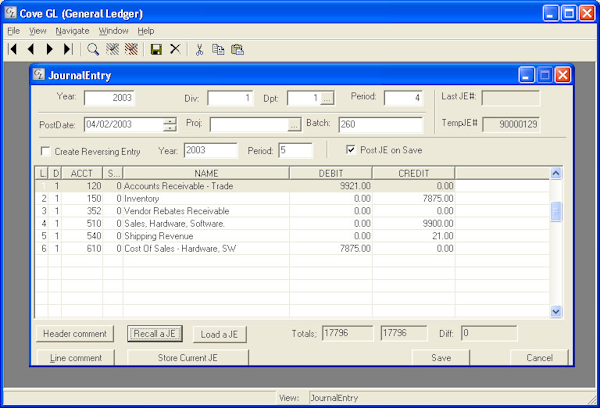The width and height of the screenshot is (600, 408).
Task: Click the Recall a JE button
Action: (x=155, y=334)
